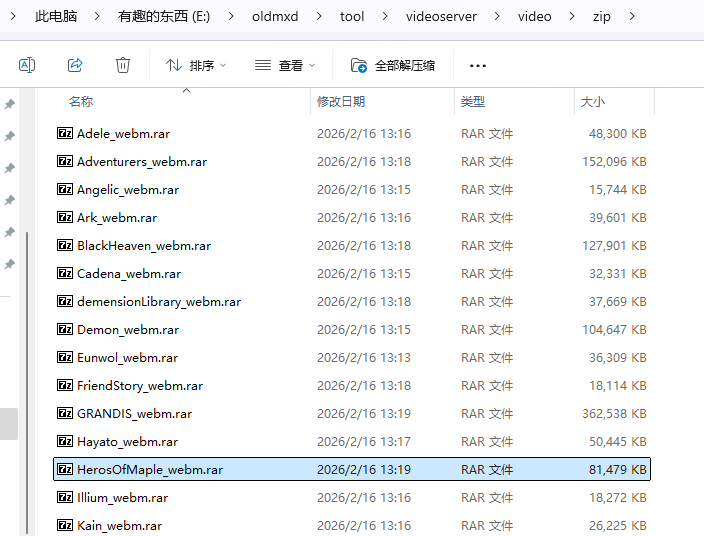Click the first pin icon in sidebar
This screenshot has width=704, height=536.
point(10,104)
